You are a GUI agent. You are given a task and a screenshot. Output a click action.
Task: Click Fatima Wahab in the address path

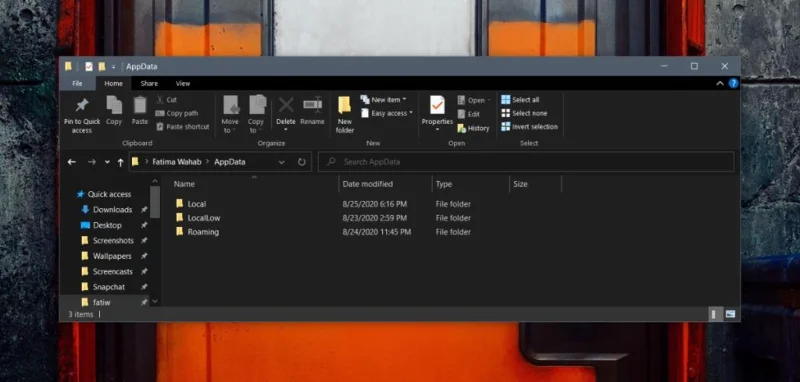(177, 162)
